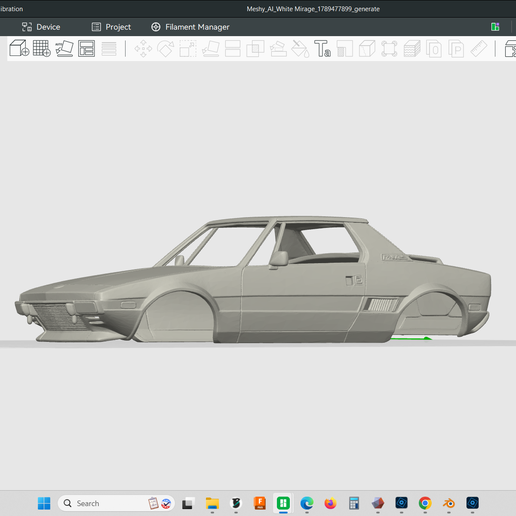
Task: Click the bordered square icon with shaded bar
Action: tap(345, 49)
